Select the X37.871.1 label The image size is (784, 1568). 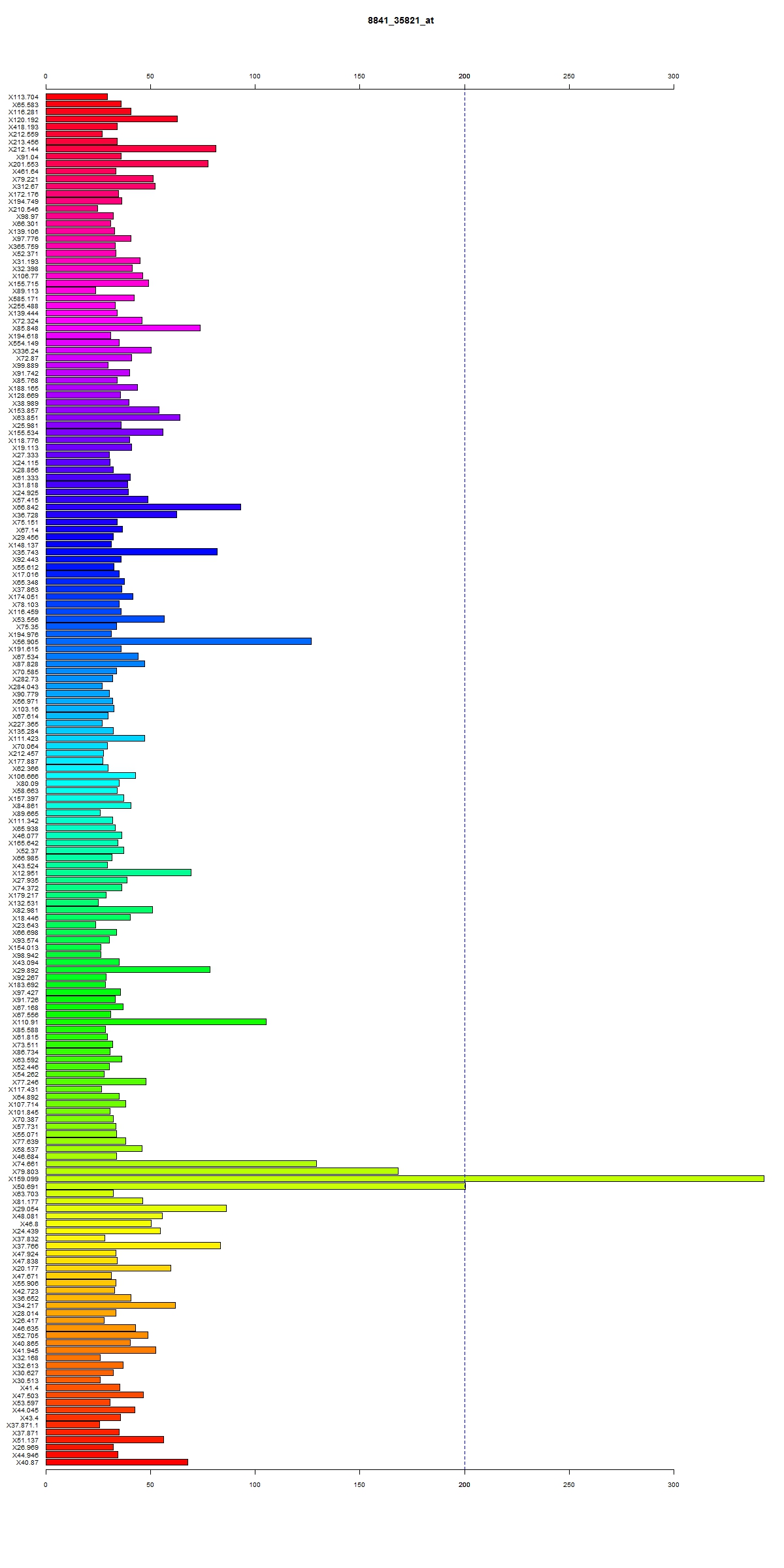tap(22, 1425)
